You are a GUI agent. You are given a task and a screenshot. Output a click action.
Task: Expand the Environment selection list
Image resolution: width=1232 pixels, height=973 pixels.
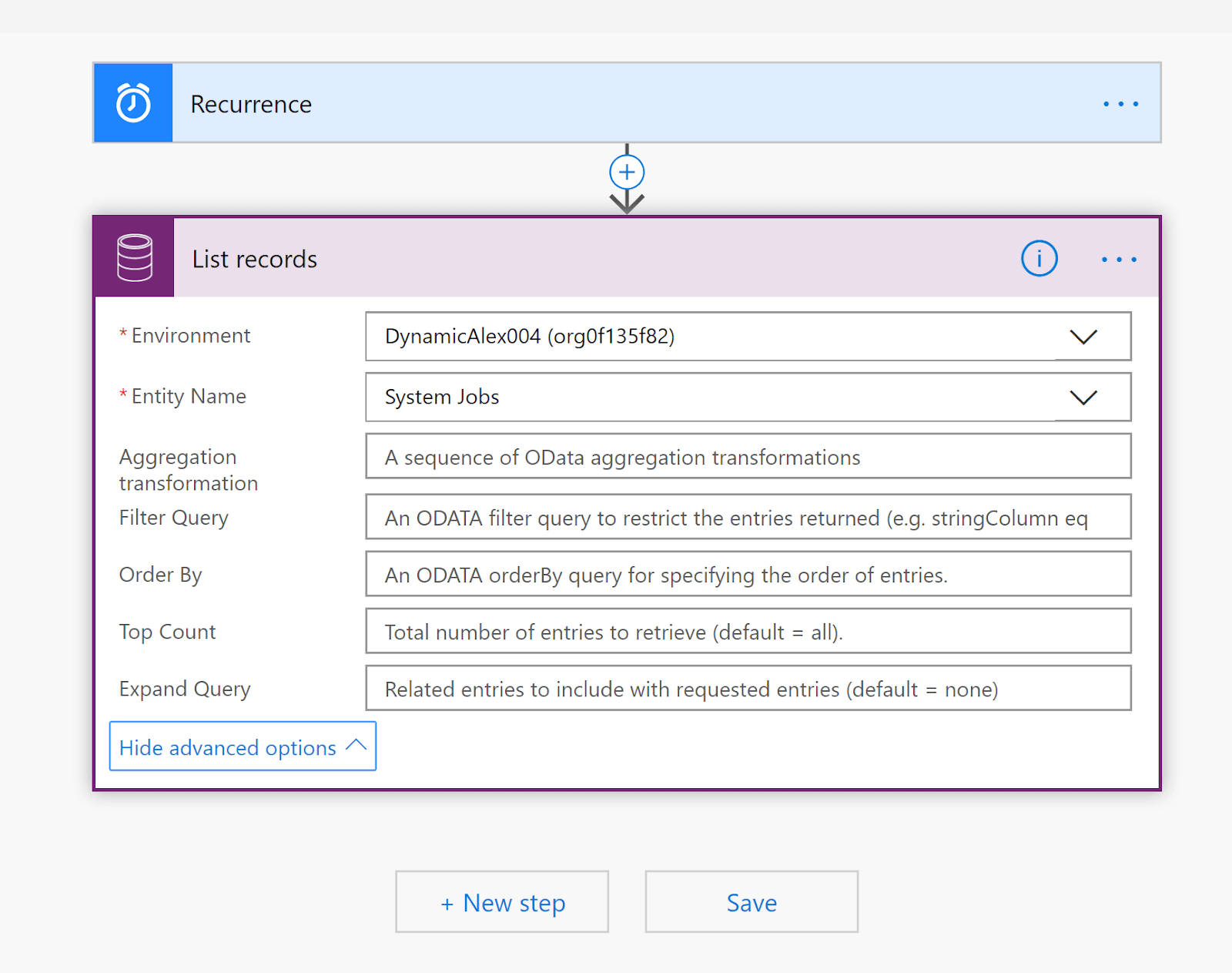pyautogui.click(x=1084, y=337)
